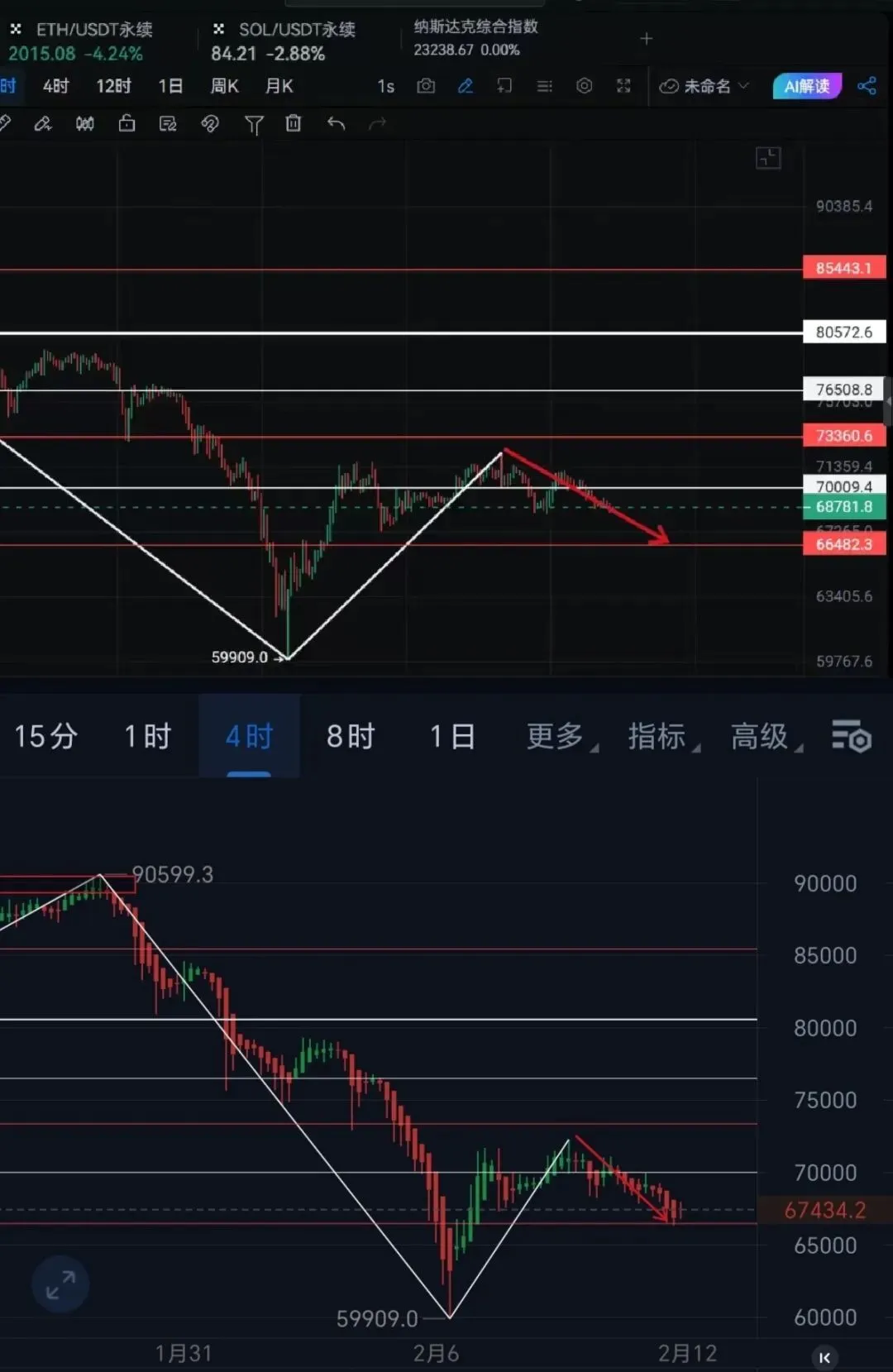The image size is (893, 1372).
Task: Select the 73360.6 red price label
Action: (x=844, y=436)
